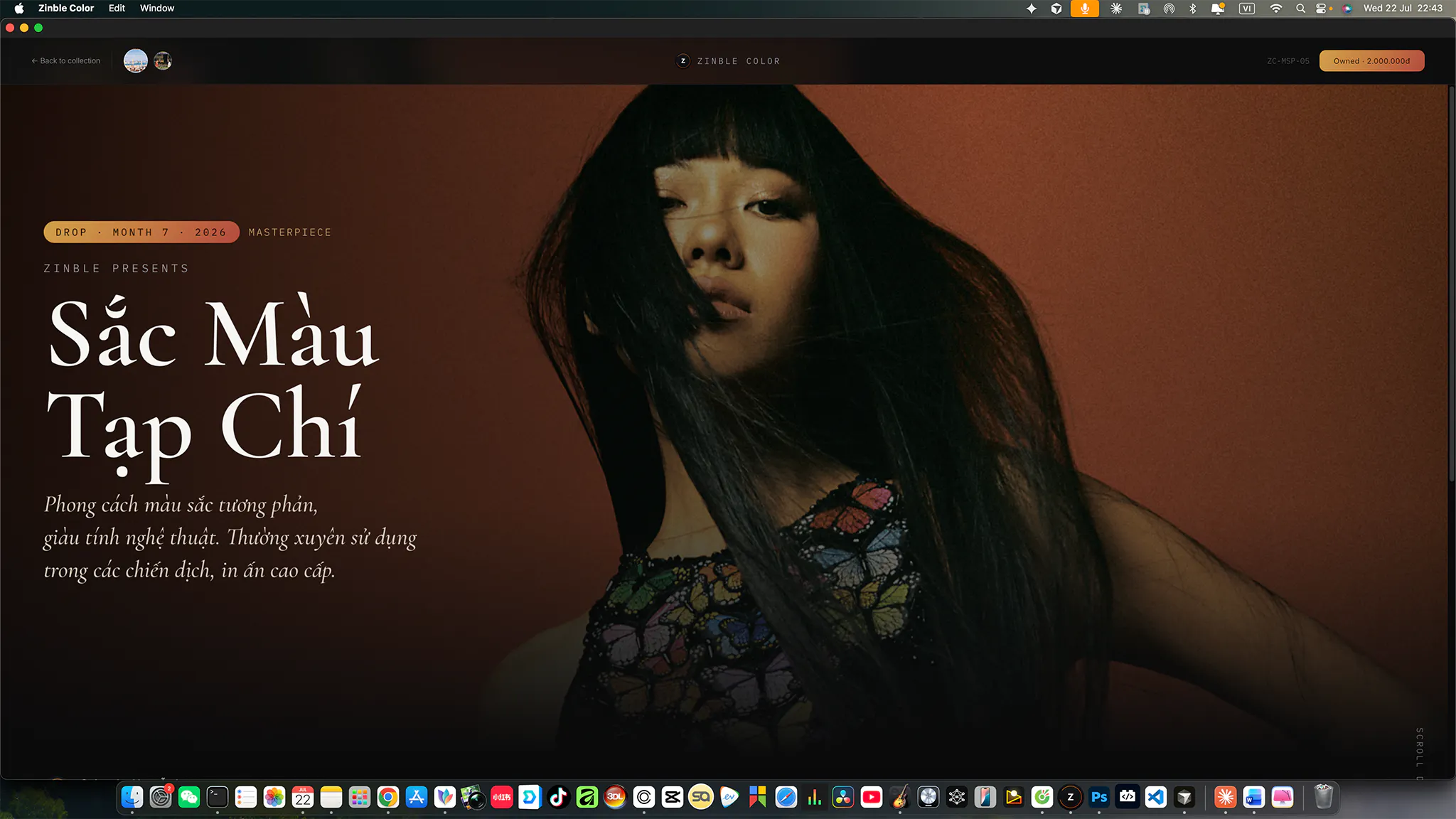
Task: Open WeChat from the dock
Action: click(x=189, y=798)
